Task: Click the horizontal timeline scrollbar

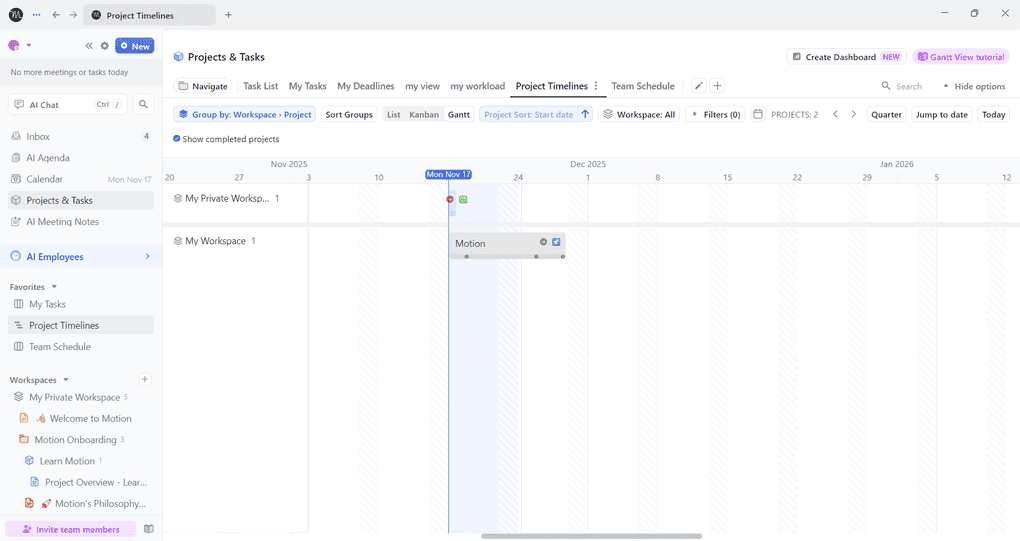Action: [591, 536]
